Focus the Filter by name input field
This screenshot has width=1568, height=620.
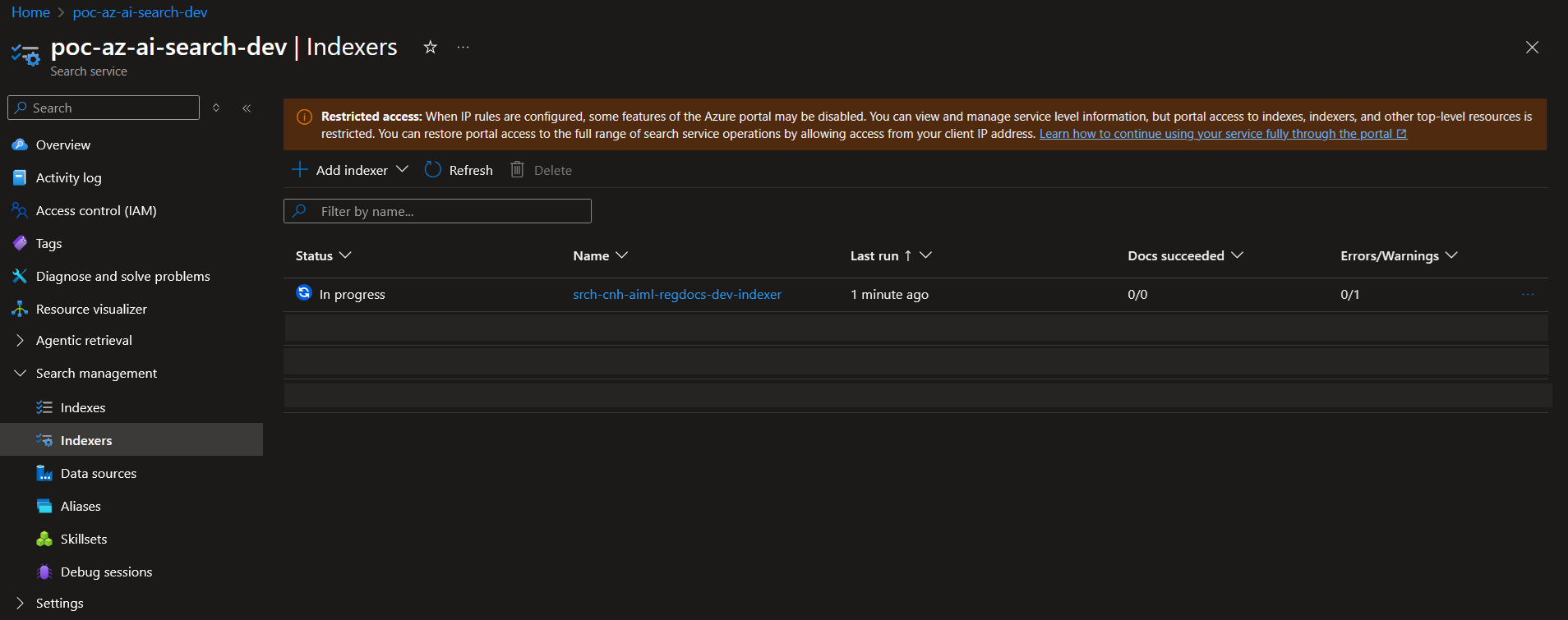click(437, 211)
